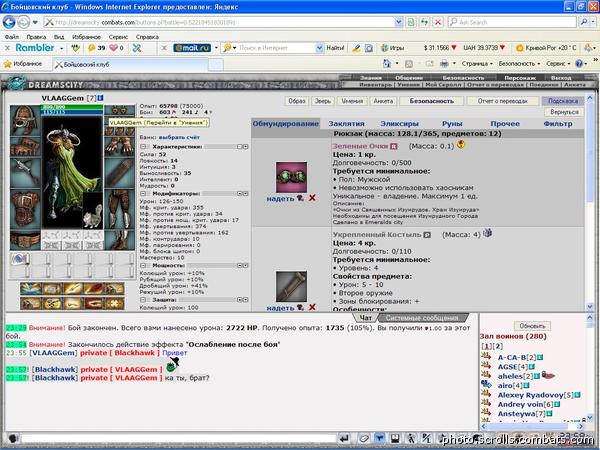The width and height of the screenshot is (600, 450).
Task: Click the last ability icon in bottom row
Action: pos(114,303)
